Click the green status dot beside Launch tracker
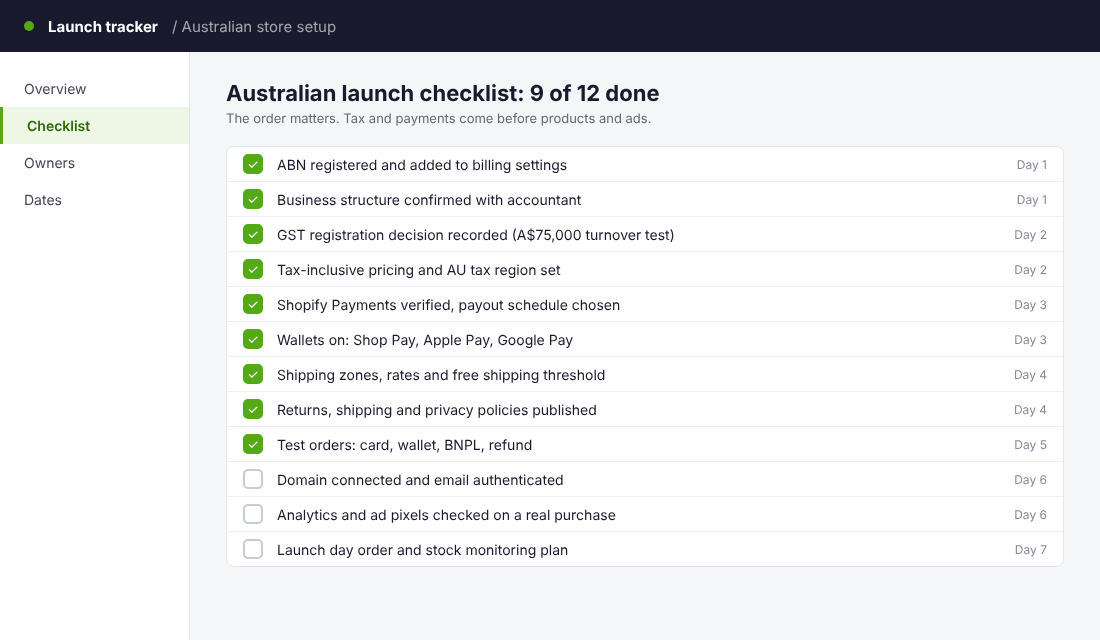 tap(29, 27)
